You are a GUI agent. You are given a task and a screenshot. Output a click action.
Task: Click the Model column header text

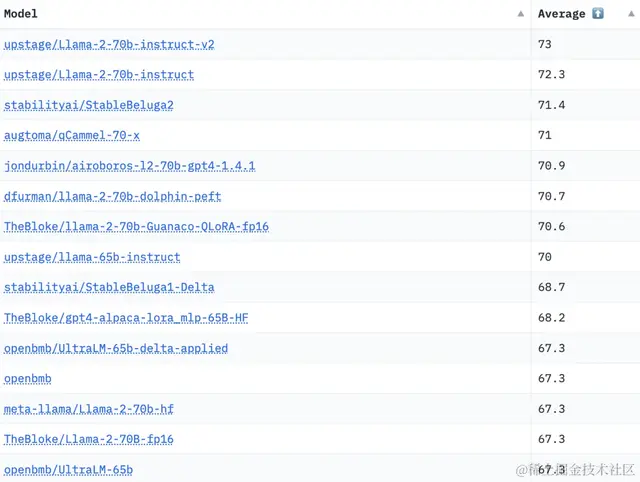(x=20, y=14)
